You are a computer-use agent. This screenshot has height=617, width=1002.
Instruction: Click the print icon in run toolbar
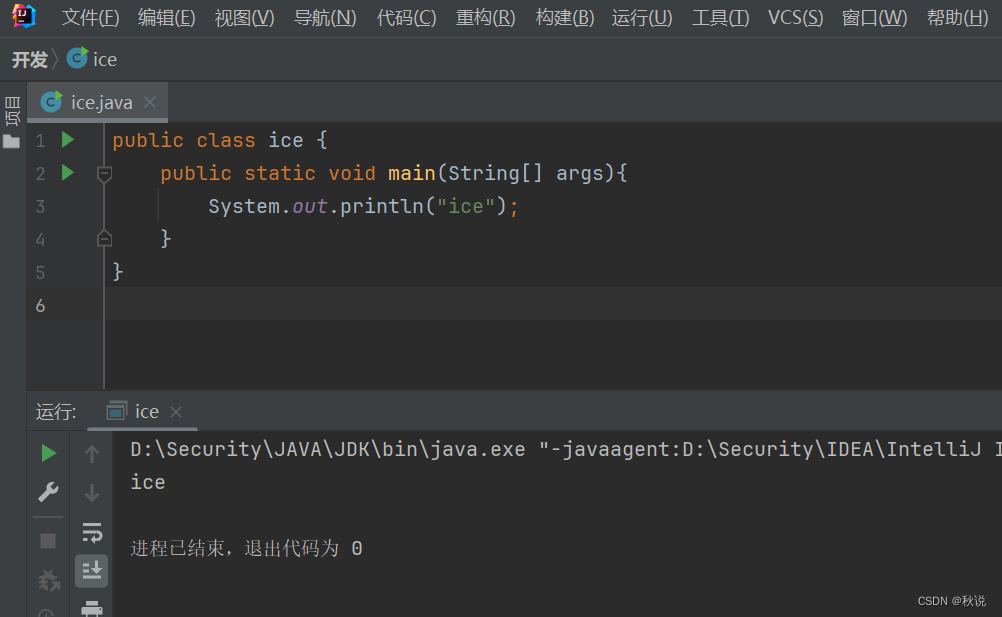click(x=92, y=608)
